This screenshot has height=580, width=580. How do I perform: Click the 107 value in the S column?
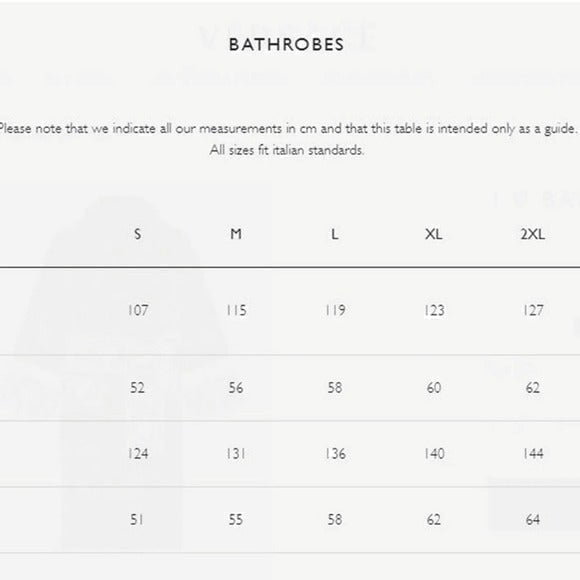pyautogui.click(x=138, y=310)
